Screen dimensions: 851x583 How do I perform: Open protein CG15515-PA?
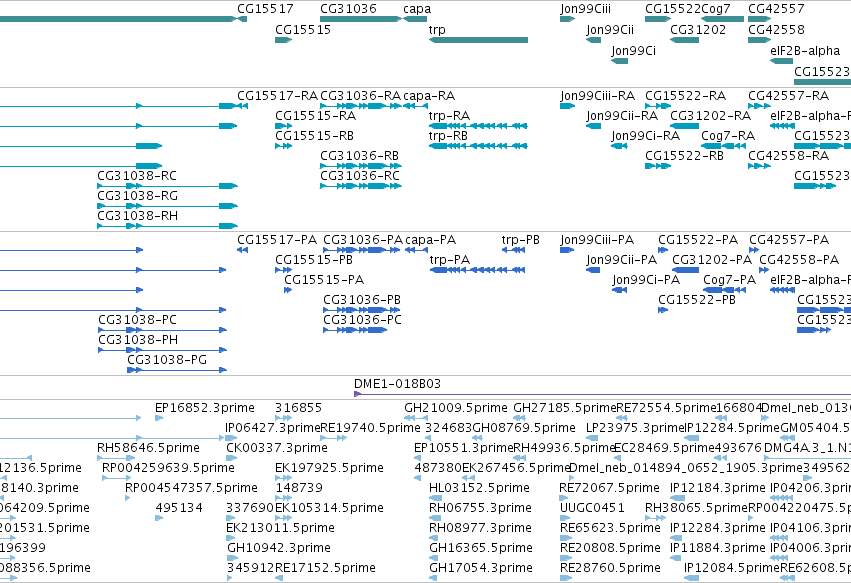[324, 280]
